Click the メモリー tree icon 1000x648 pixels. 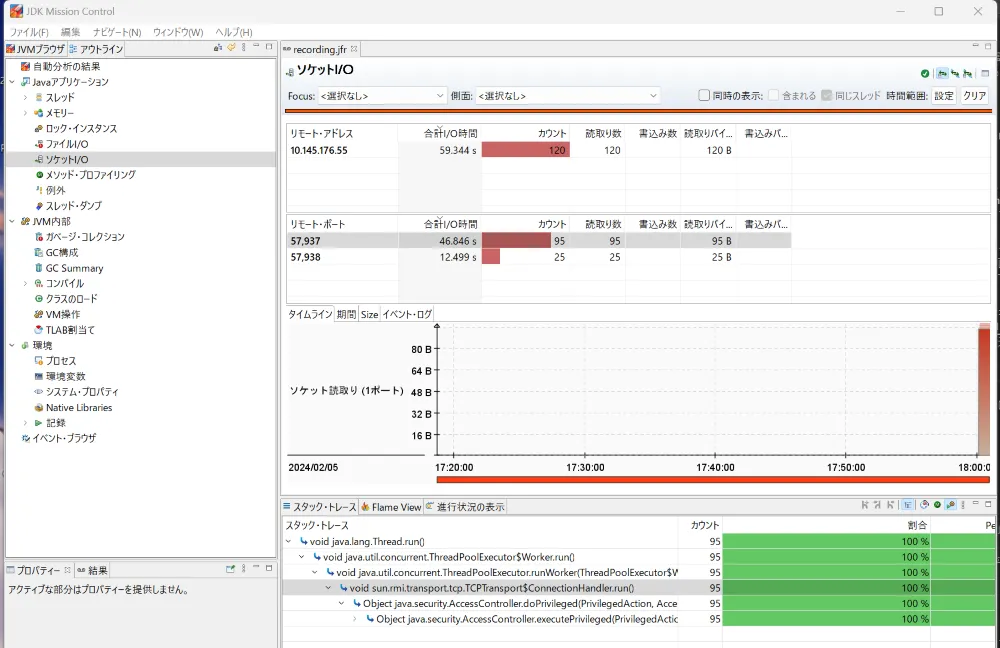point(39,113)
